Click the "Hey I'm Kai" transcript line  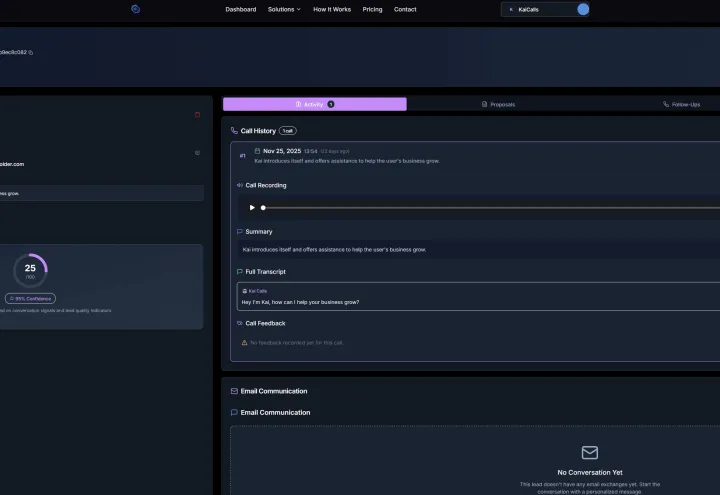coord(300,302)
